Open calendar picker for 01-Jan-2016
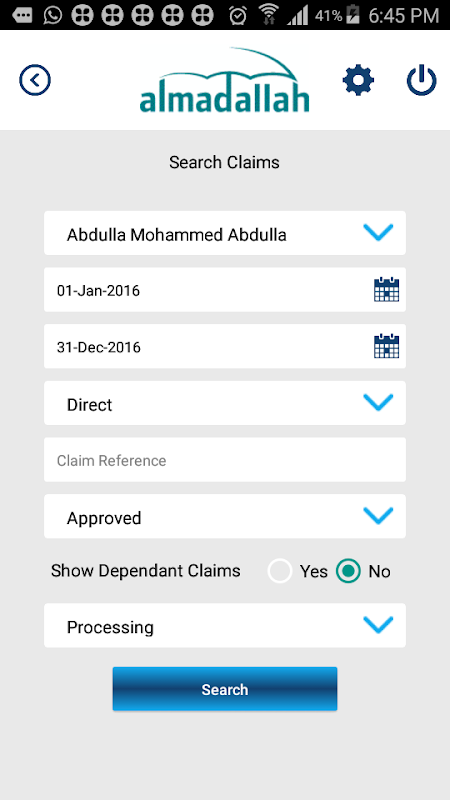Viewport: 450px width, 800px height. click(386, 290)
